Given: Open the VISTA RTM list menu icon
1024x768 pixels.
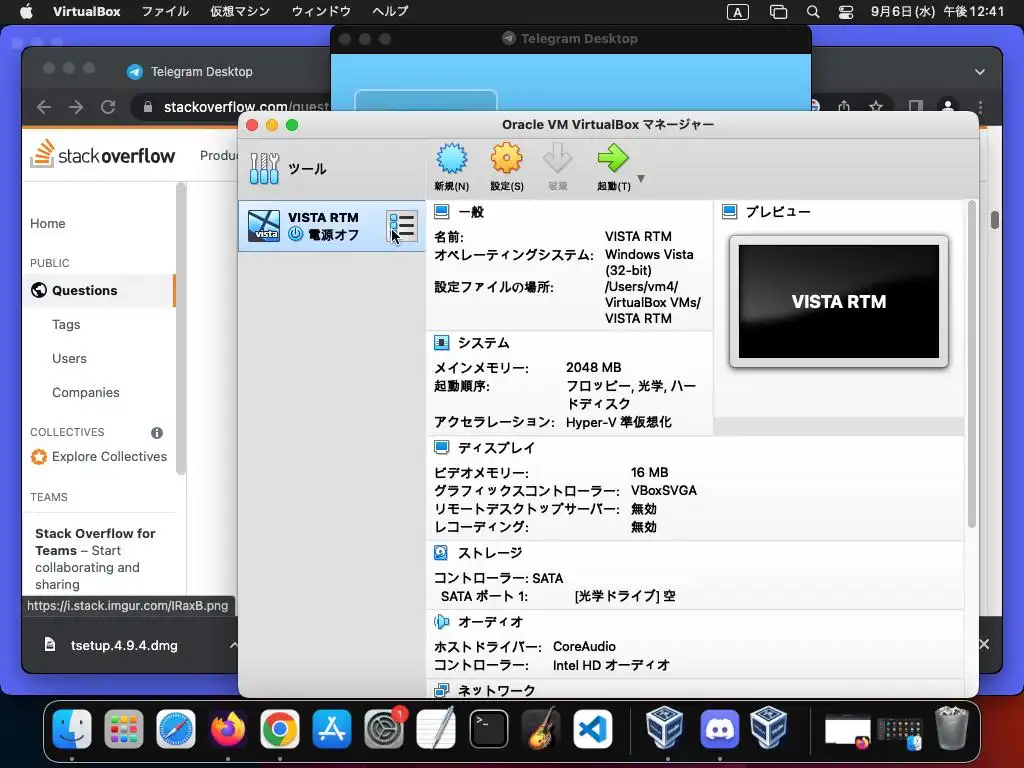Looking at the screenshot, I should 402,226.
